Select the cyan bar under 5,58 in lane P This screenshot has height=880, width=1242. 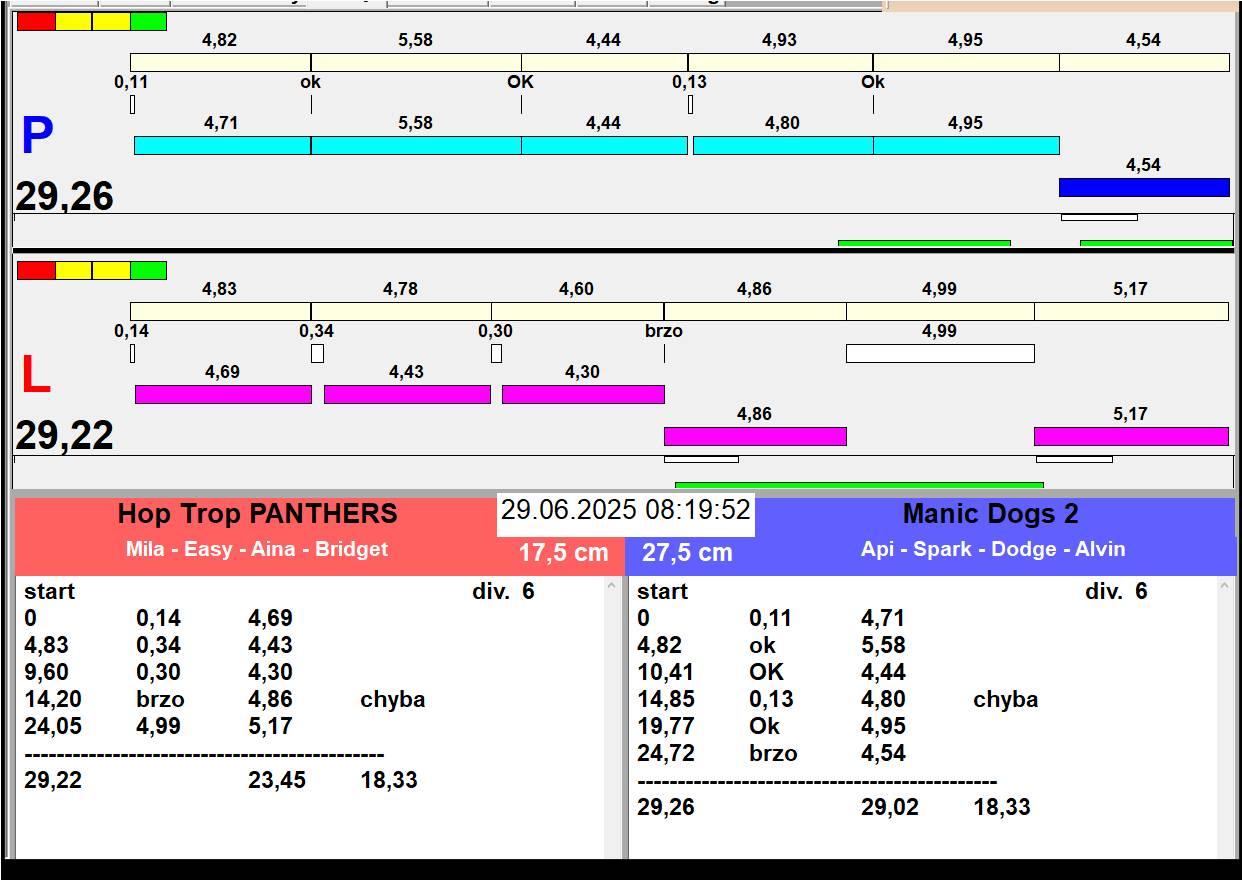tap(416, 145)
